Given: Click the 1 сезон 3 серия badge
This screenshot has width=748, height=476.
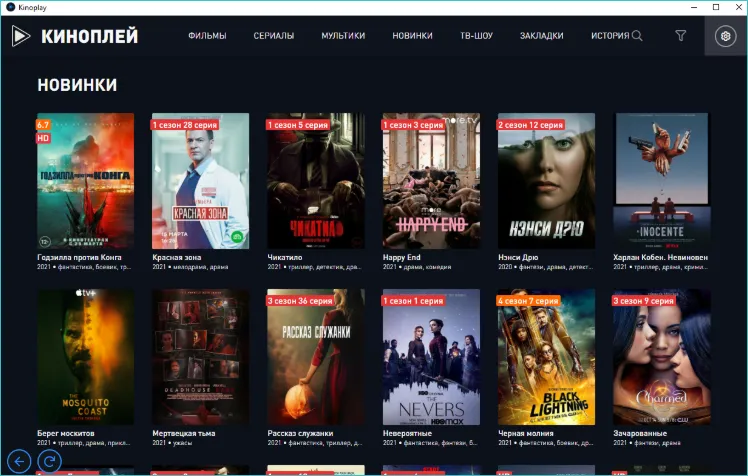Looking at the screenshot, I should click(x=413, y=125).
